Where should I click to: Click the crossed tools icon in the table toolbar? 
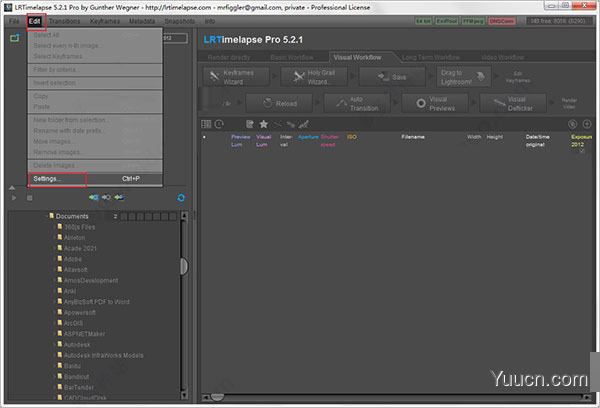[304, 124]
